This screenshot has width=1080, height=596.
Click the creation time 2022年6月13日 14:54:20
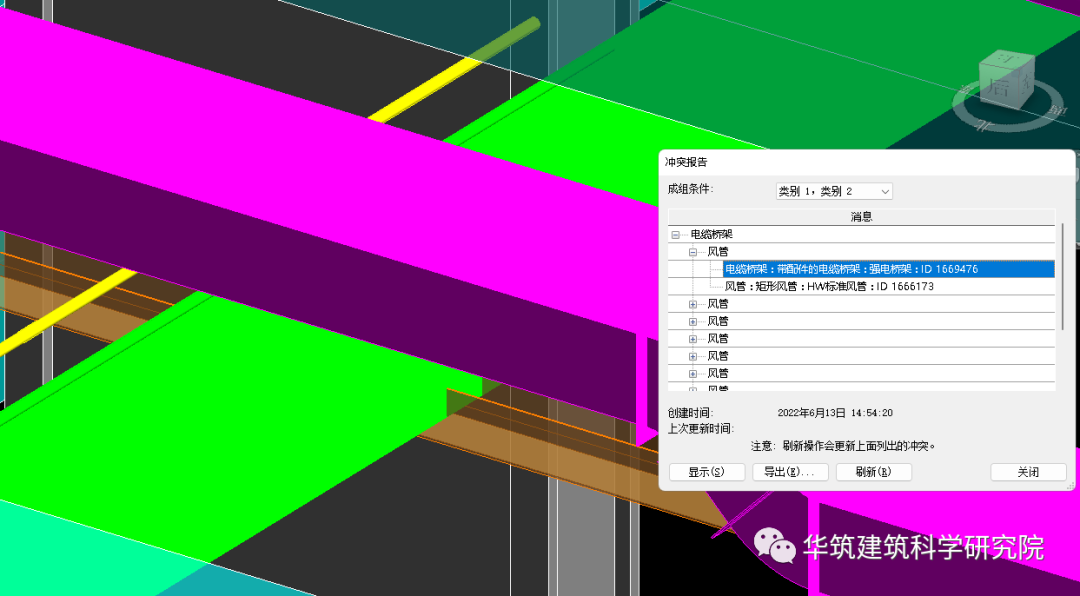click(x=835, y=413)
